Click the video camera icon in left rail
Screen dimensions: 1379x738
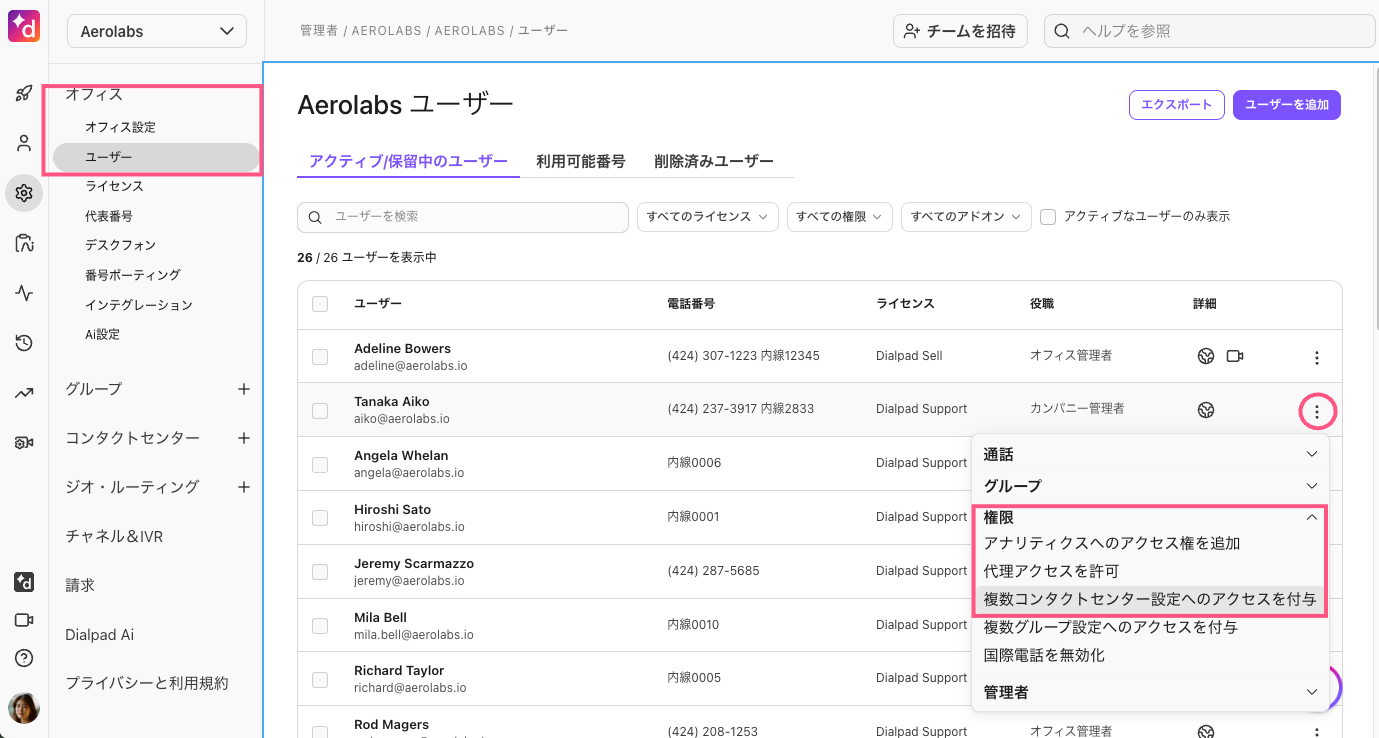point(24,620)
